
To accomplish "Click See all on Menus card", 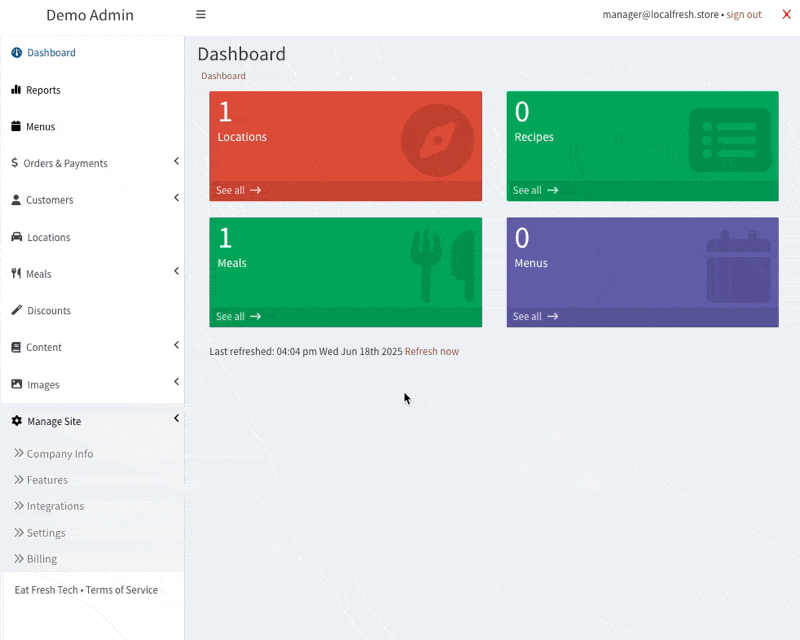I will click(527, 316).
